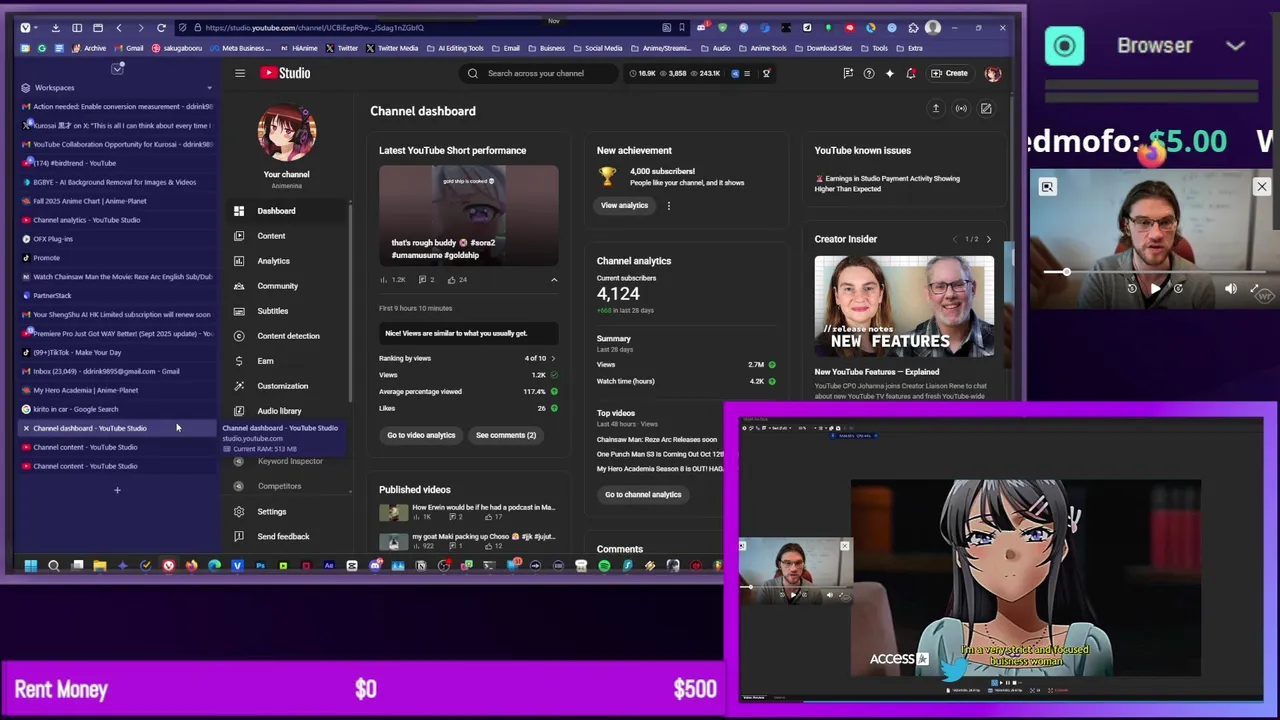
Task: Close the picture-in-picture webcam video
Action: point(1262,187)
